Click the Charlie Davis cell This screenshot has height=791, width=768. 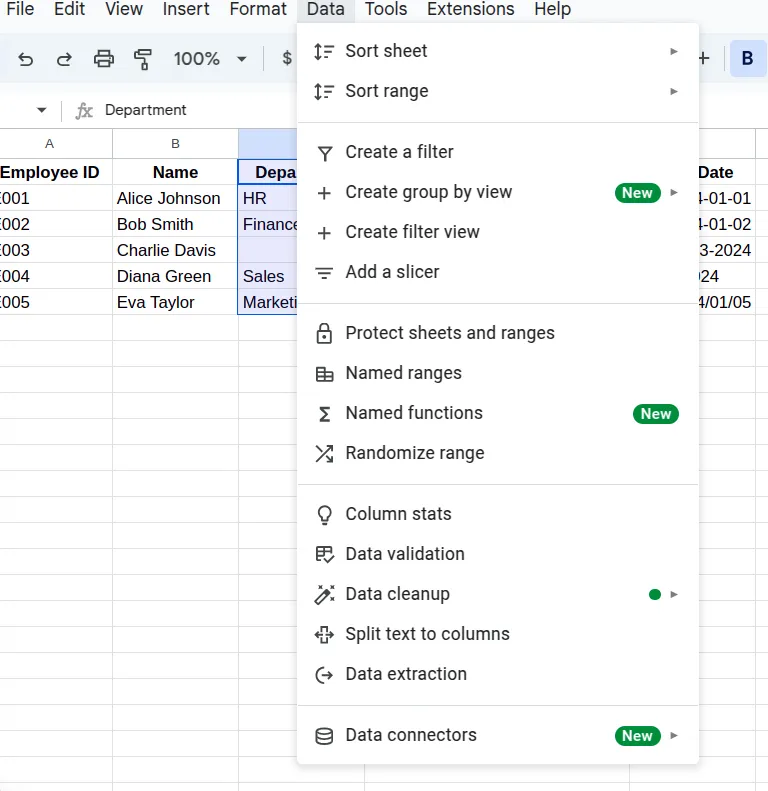[175, 250]
